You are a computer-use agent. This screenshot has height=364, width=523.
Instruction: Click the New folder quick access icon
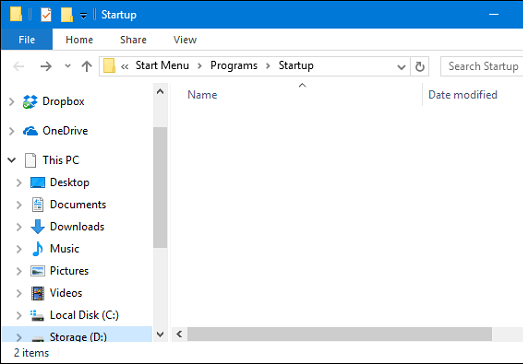coord(67,15)
